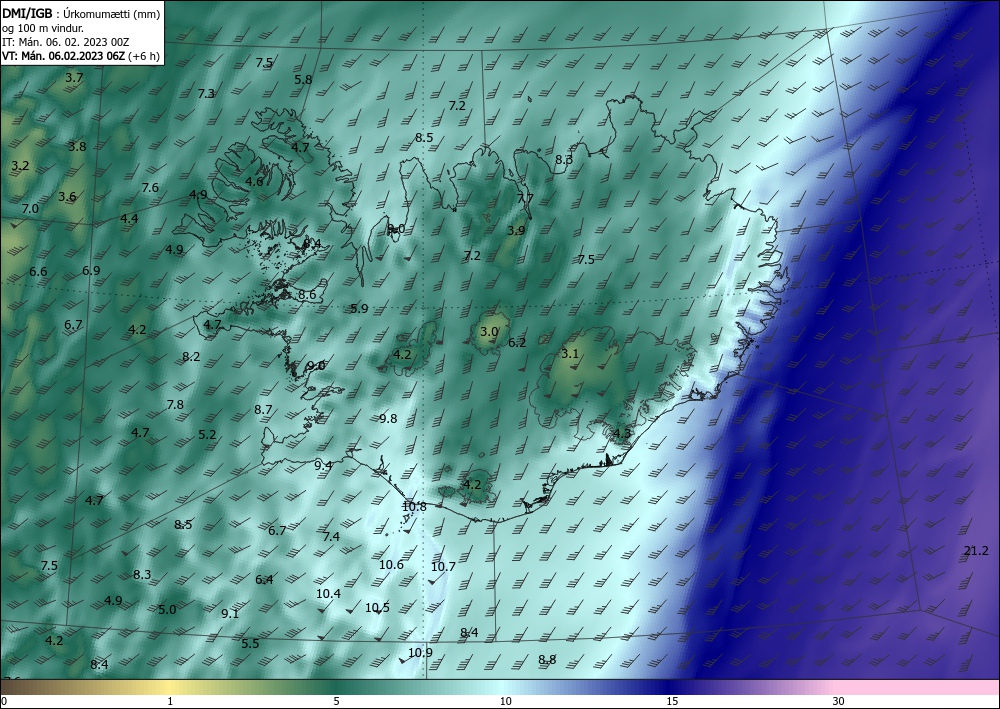Click the '5.9' map value
The height and width of the screenshot is (709, 1000).
pyautogui.click(x=359, y=309)
